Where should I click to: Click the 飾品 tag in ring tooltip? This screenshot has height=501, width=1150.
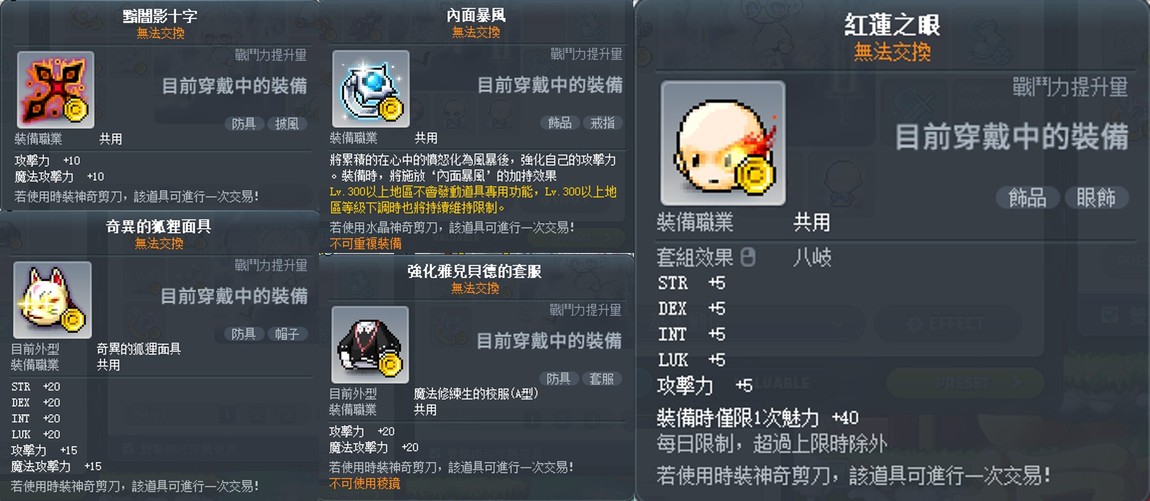pos(560,122)
